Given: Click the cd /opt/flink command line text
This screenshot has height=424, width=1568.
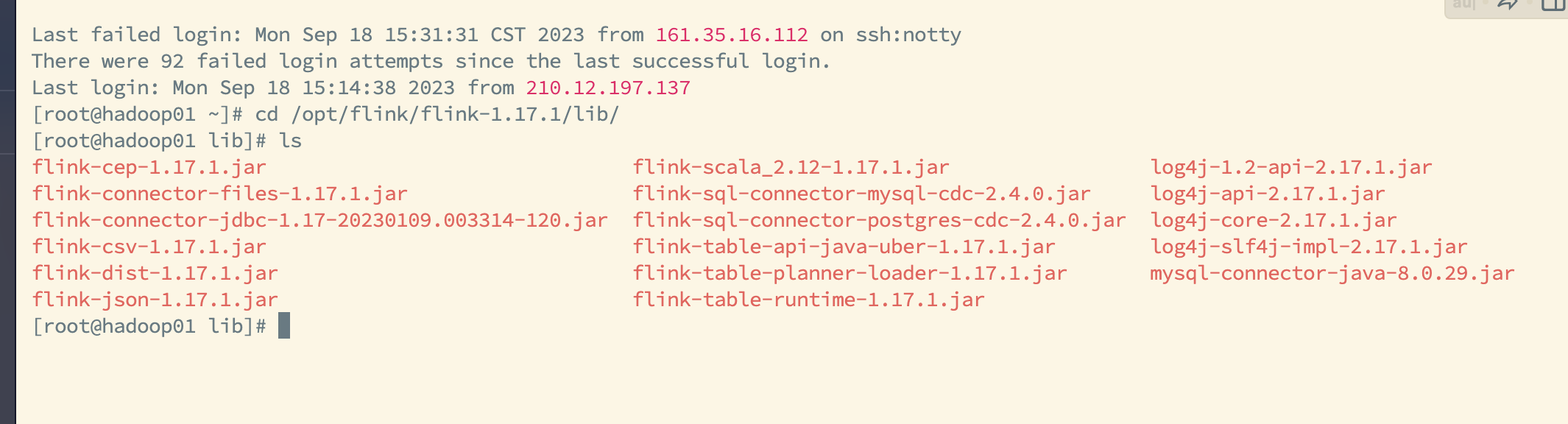Looking at the screenshot, I should (x=437, y=115).
